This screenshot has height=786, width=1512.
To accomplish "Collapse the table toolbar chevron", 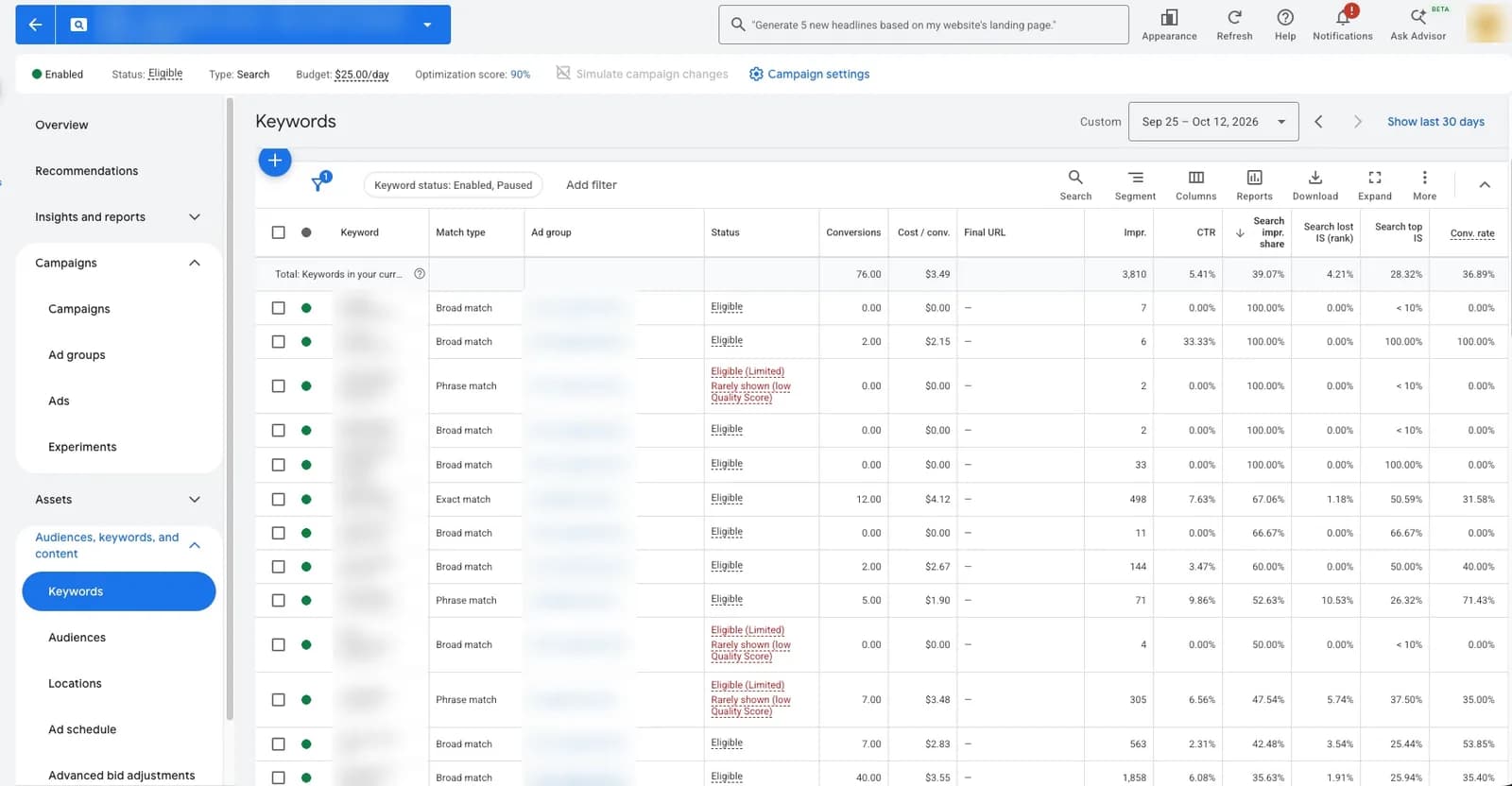I will (1485, 185).
